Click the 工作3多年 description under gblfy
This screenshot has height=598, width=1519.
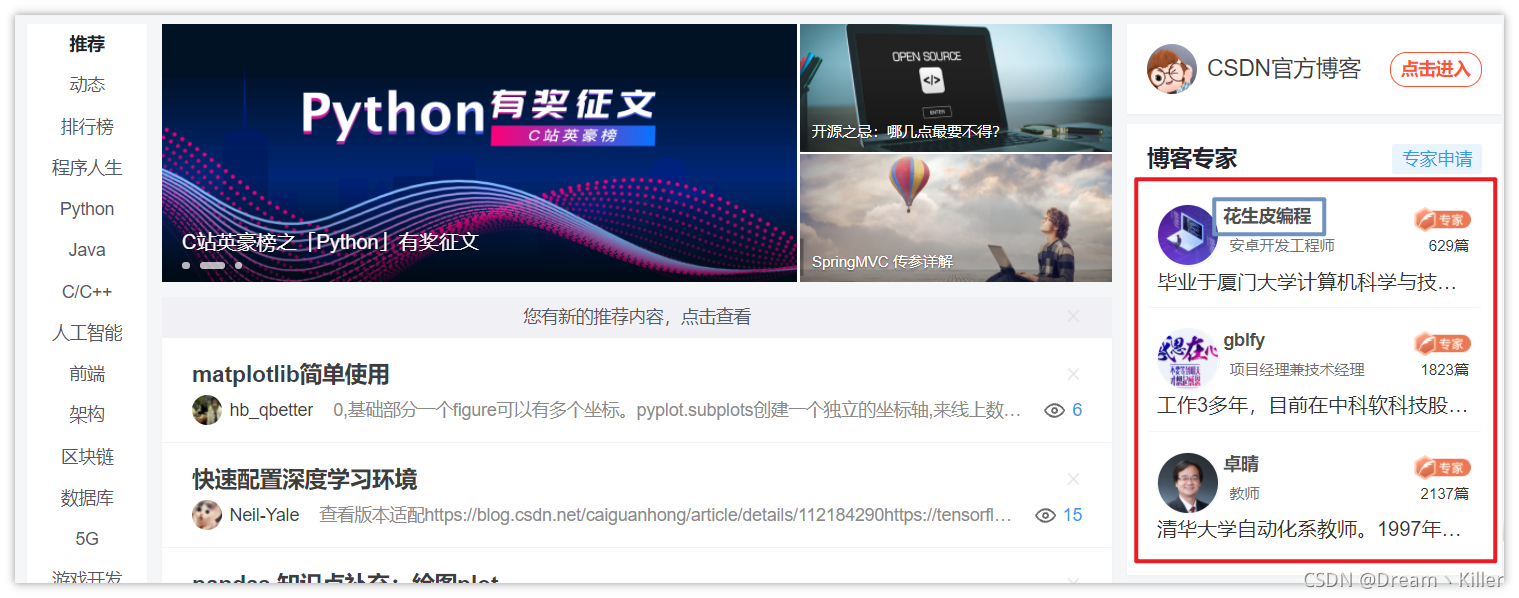pyautogui.click(x=1313, y=405)
